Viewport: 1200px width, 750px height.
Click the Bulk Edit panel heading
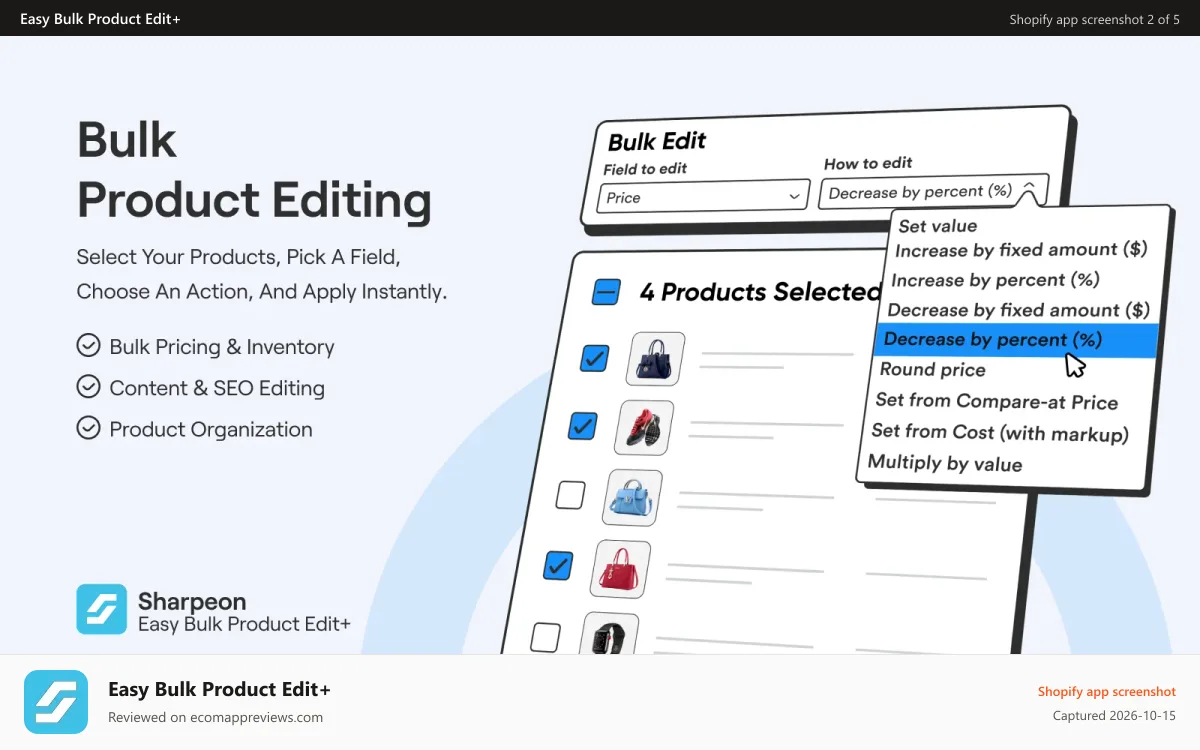657,141
